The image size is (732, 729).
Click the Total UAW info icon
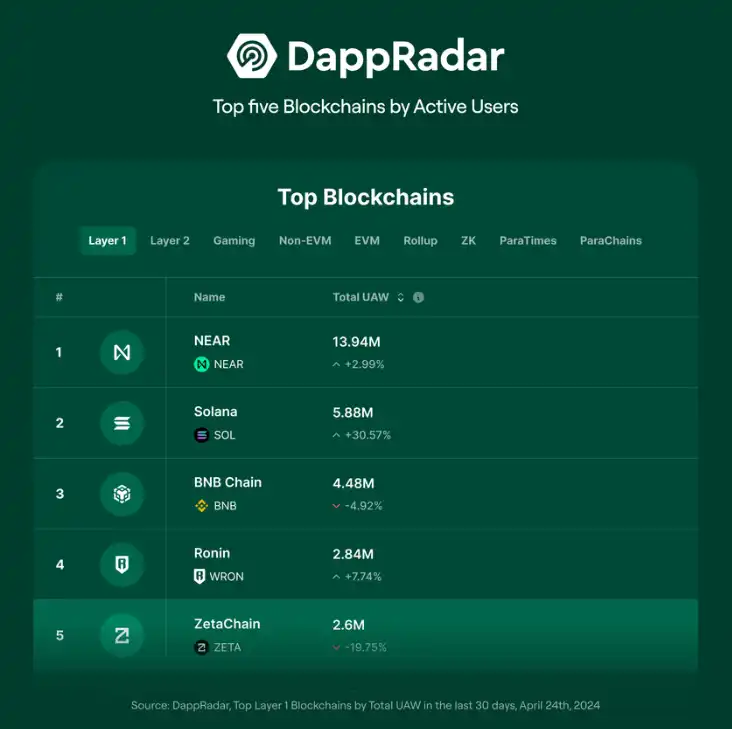pyautogui.click(x=418, y=297)
